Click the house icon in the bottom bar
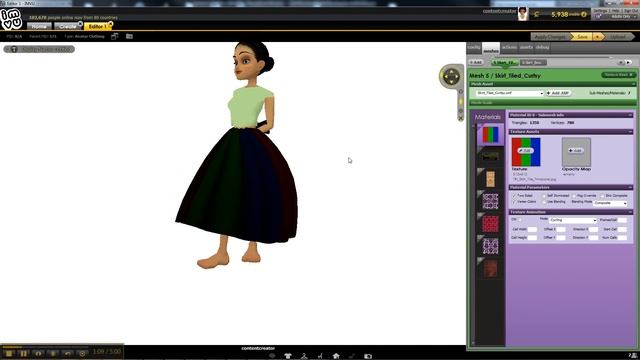Image resolution: width=640 pixels, height=360 pixels. [x=336, y=356]
